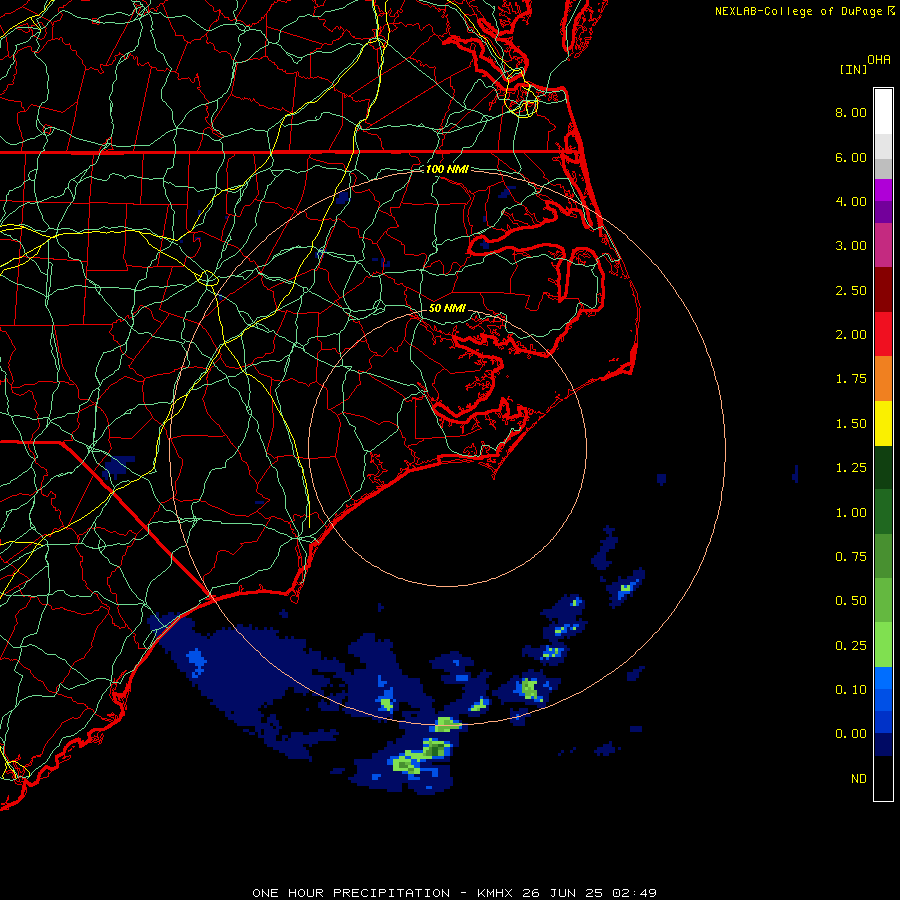Click the 0.10 legend value
This screenshot has width=900, height=900.
pyautogui.click(x=851, y=690)
